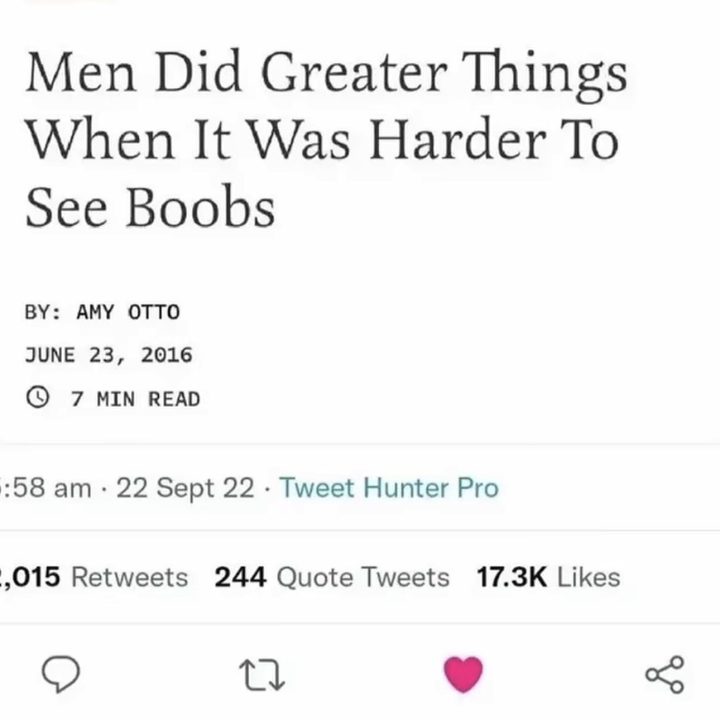Open the share icon options
This screenshot has width=720, height=720.
(x=664, y=674)
